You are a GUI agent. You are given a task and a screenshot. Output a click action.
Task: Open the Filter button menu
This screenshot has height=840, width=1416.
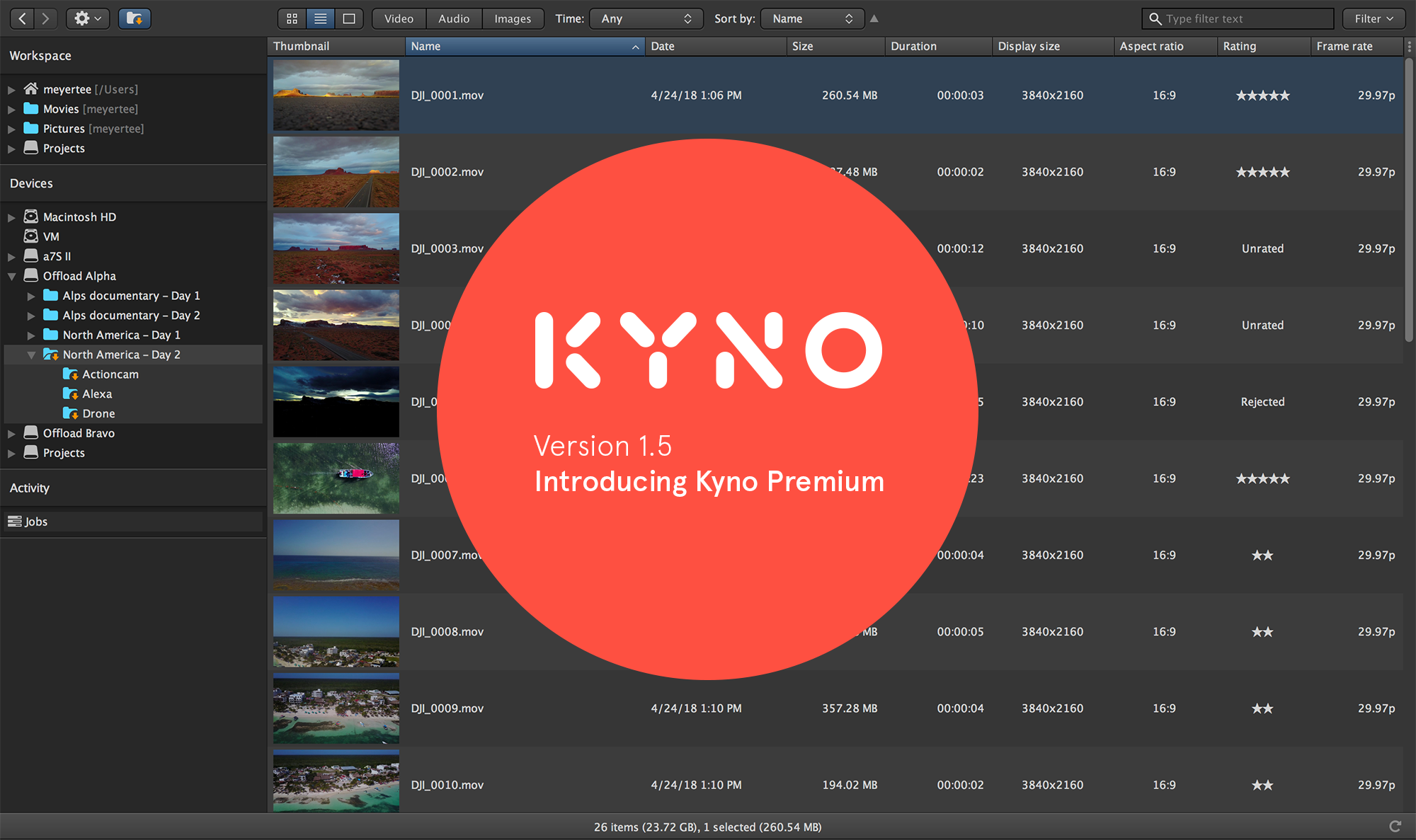pyautogui.click(x=1374, y=18)
